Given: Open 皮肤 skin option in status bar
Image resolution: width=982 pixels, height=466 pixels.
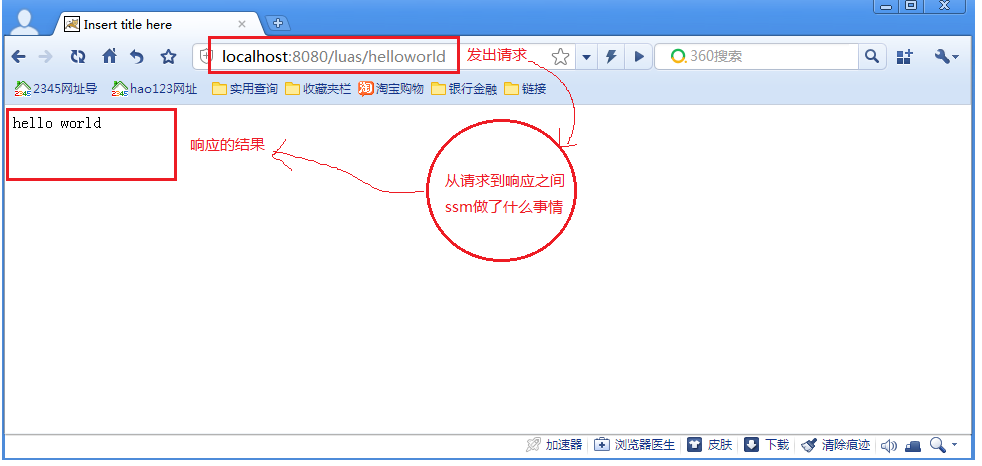Looking at the screenshot, I should pos(710,445).
